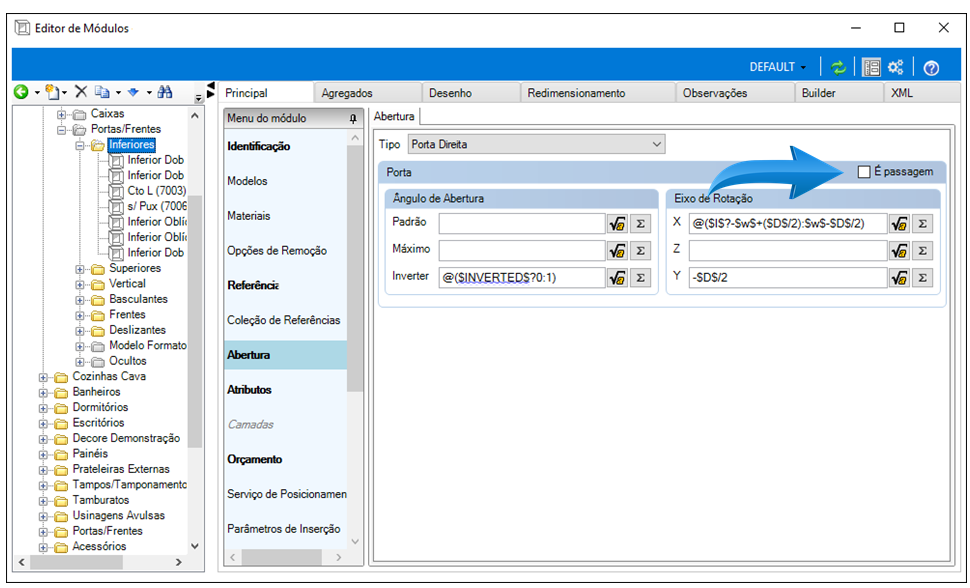Click the green back arrow icon

pyautogui.click(x=22, y=92)
